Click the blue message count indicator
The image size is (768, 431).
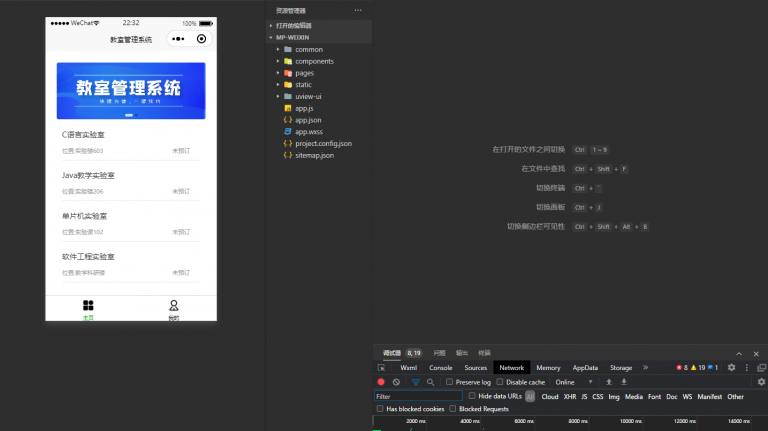pos(713,367)
